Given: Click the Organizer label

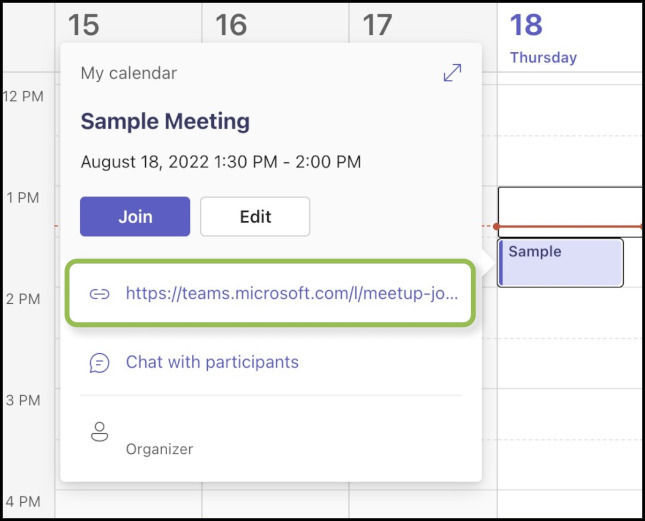Looking at the screenshot, I should tap(159, 449).
